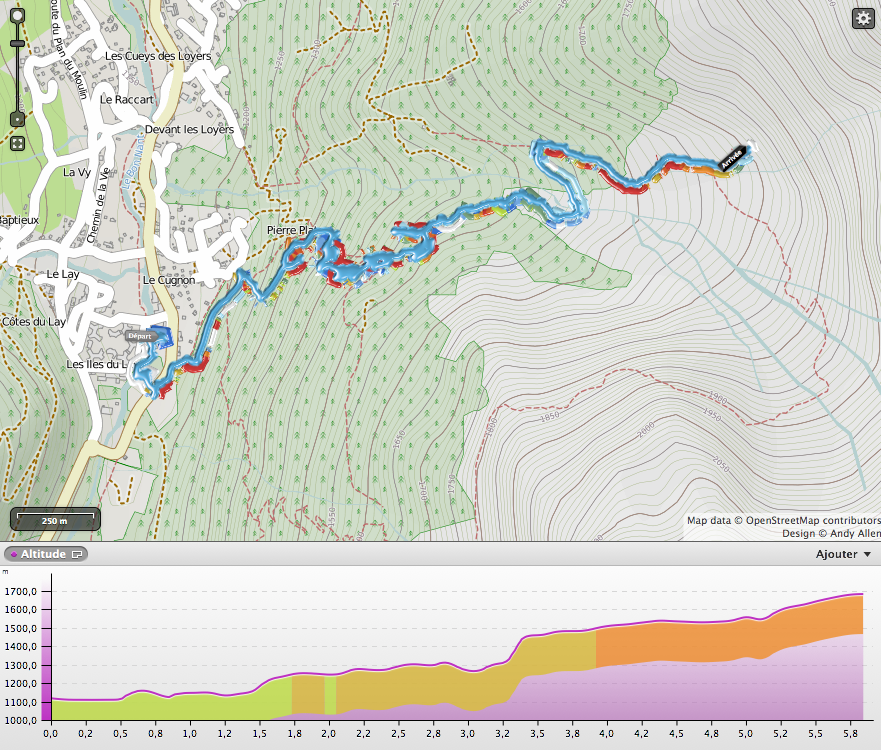Open the Ajouter dropdown menu
881x750 pixels.
[x=843, y=554]
